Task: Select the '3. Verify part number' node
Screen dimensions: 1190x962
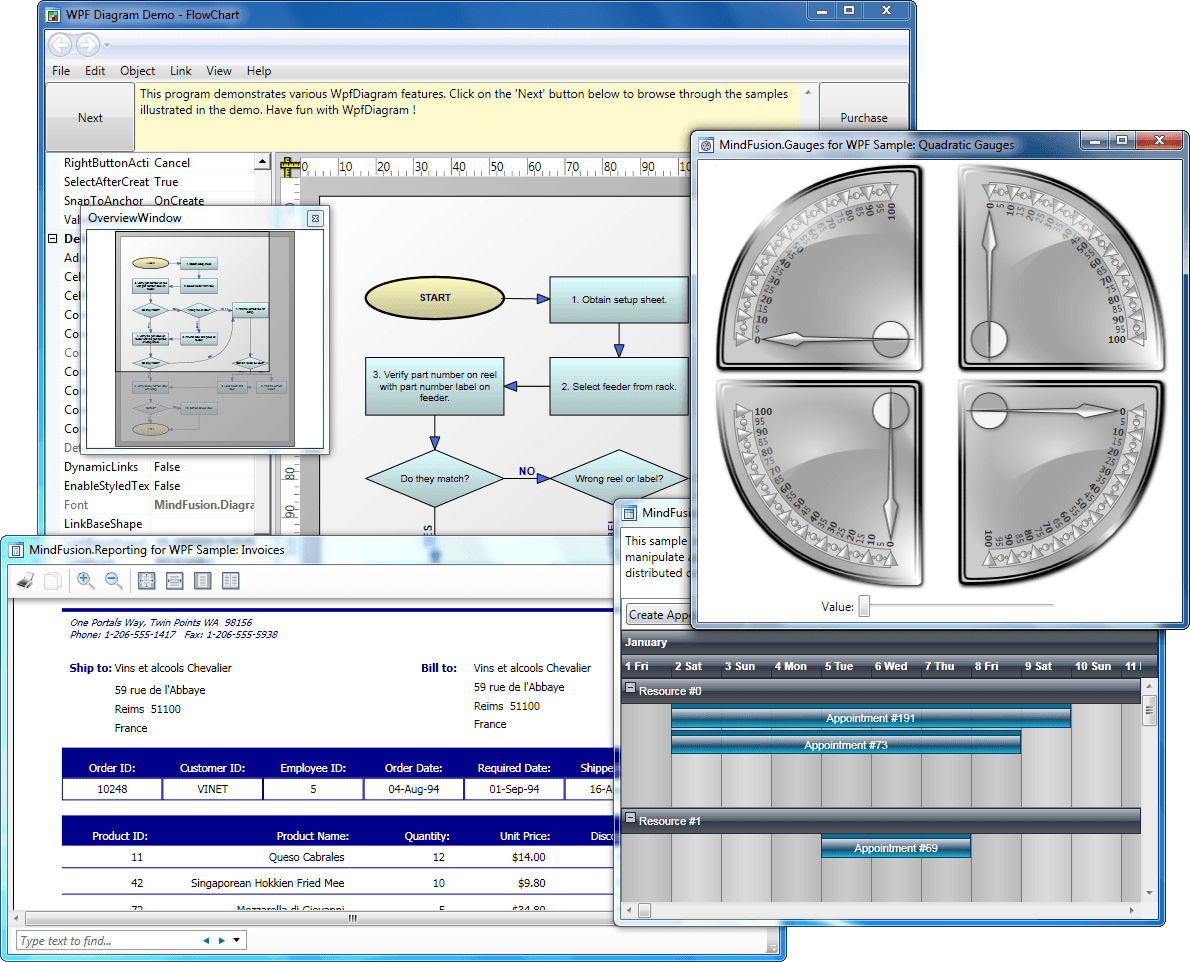Action: [x=435, y=386]
